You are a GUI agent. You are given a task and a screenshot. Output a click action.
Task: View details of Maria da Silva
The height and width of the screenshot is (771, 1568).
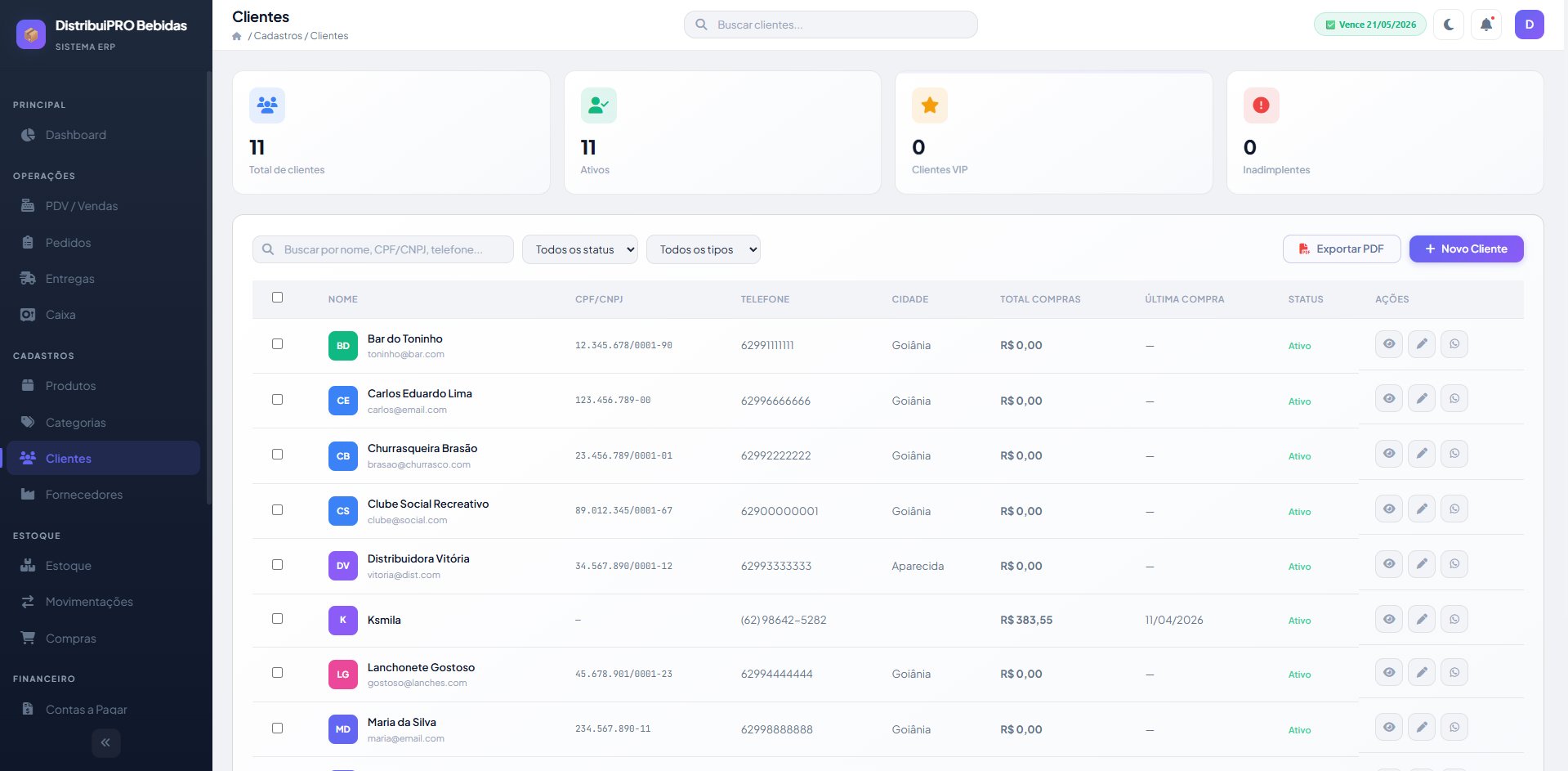(x=1389, y=728)
